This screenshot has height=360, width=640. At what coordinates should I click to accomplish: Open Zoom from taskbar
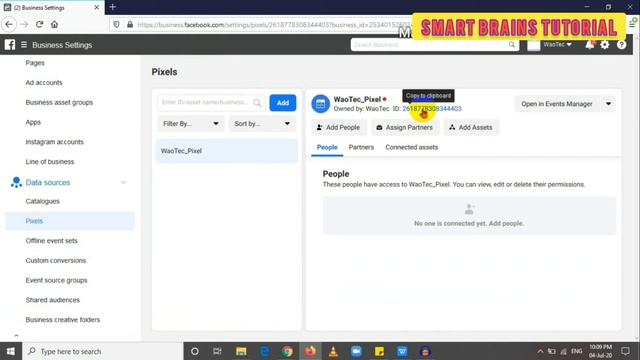coord(356,351)
